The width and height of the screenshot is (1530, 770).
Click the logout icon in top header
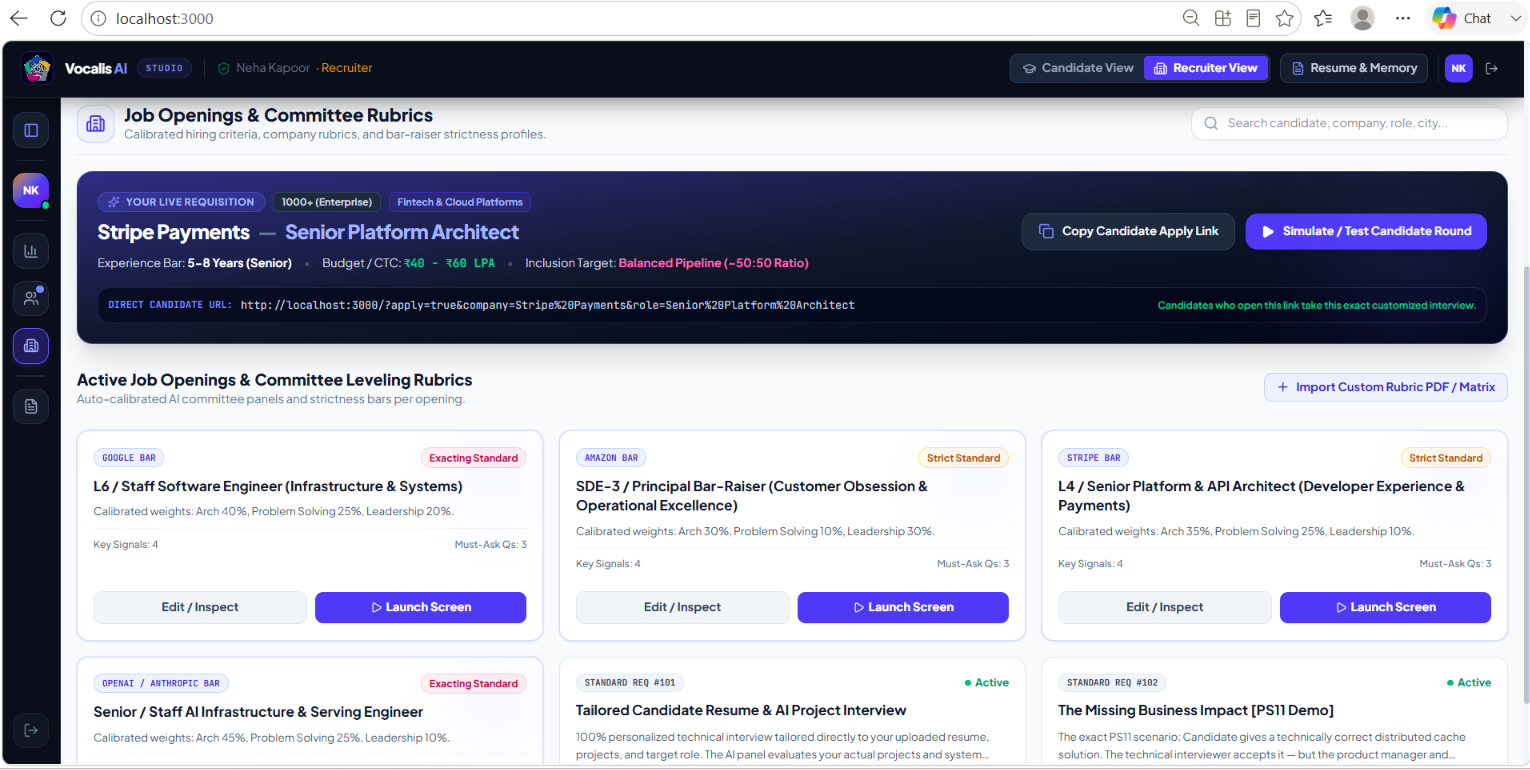[1492, 68]
